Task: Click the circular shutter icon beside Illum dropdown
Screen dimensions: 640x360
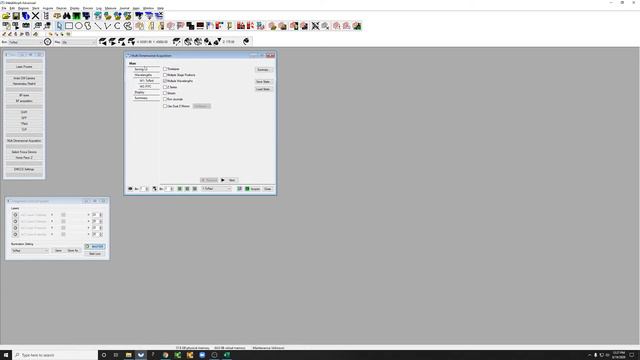Action: (47, 42)
